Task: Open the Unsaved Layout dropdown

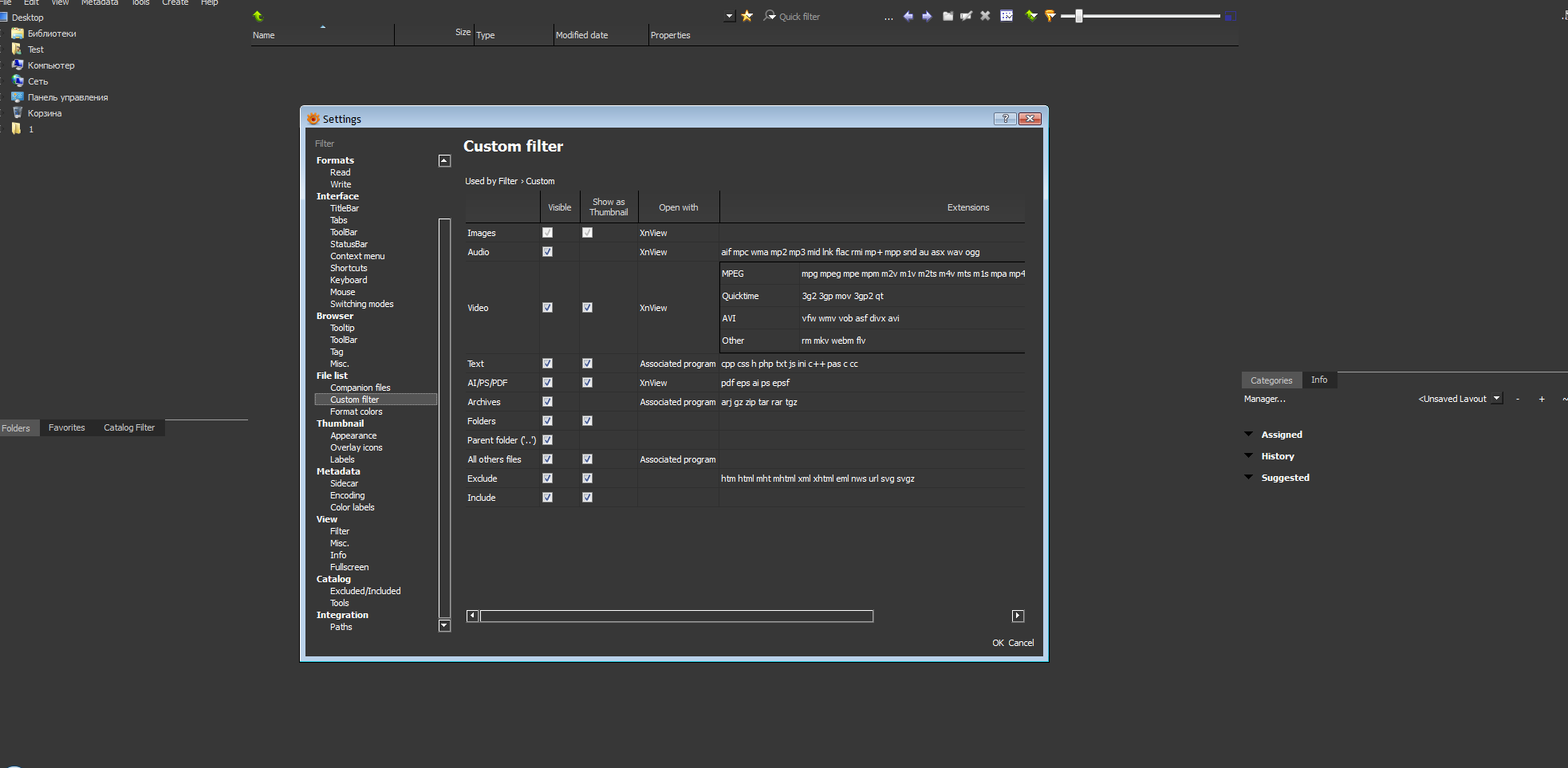Action: tap(1496, 399)
